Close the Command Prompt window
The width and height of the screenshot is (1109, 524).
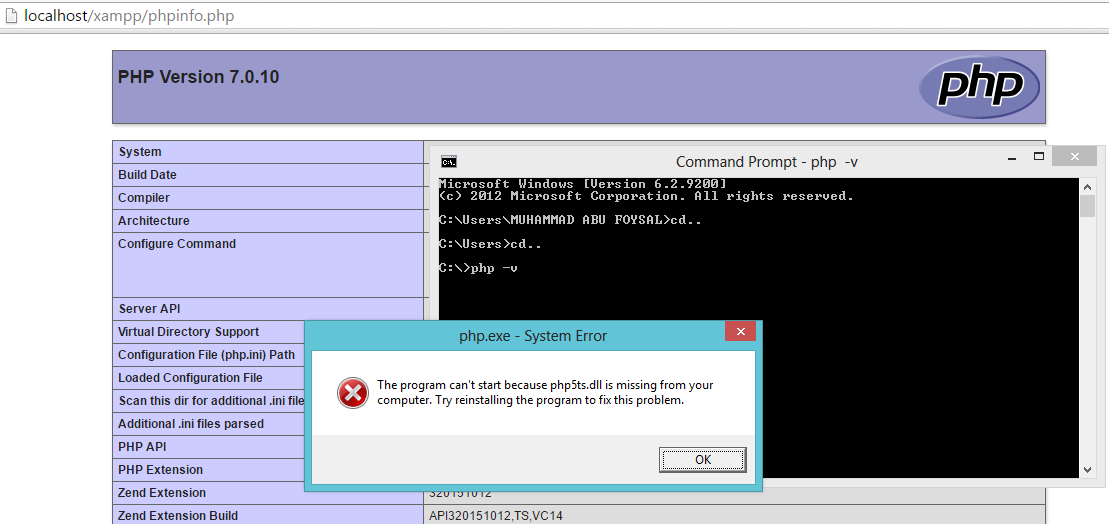1074,156
